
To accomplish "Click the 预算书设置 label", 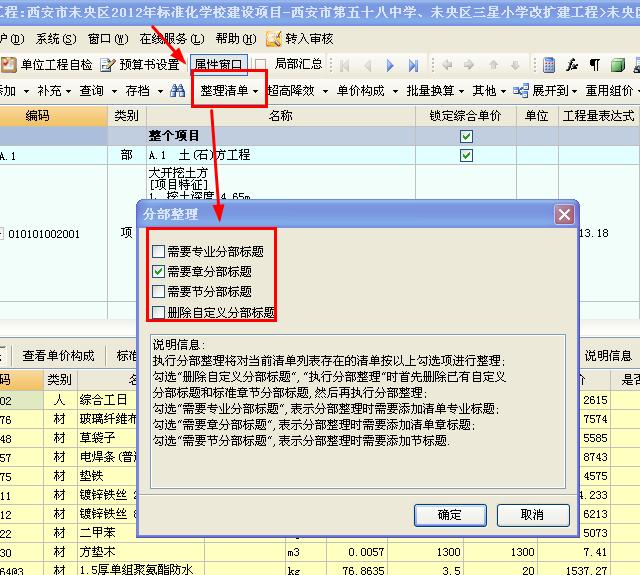I will [150, 64].
